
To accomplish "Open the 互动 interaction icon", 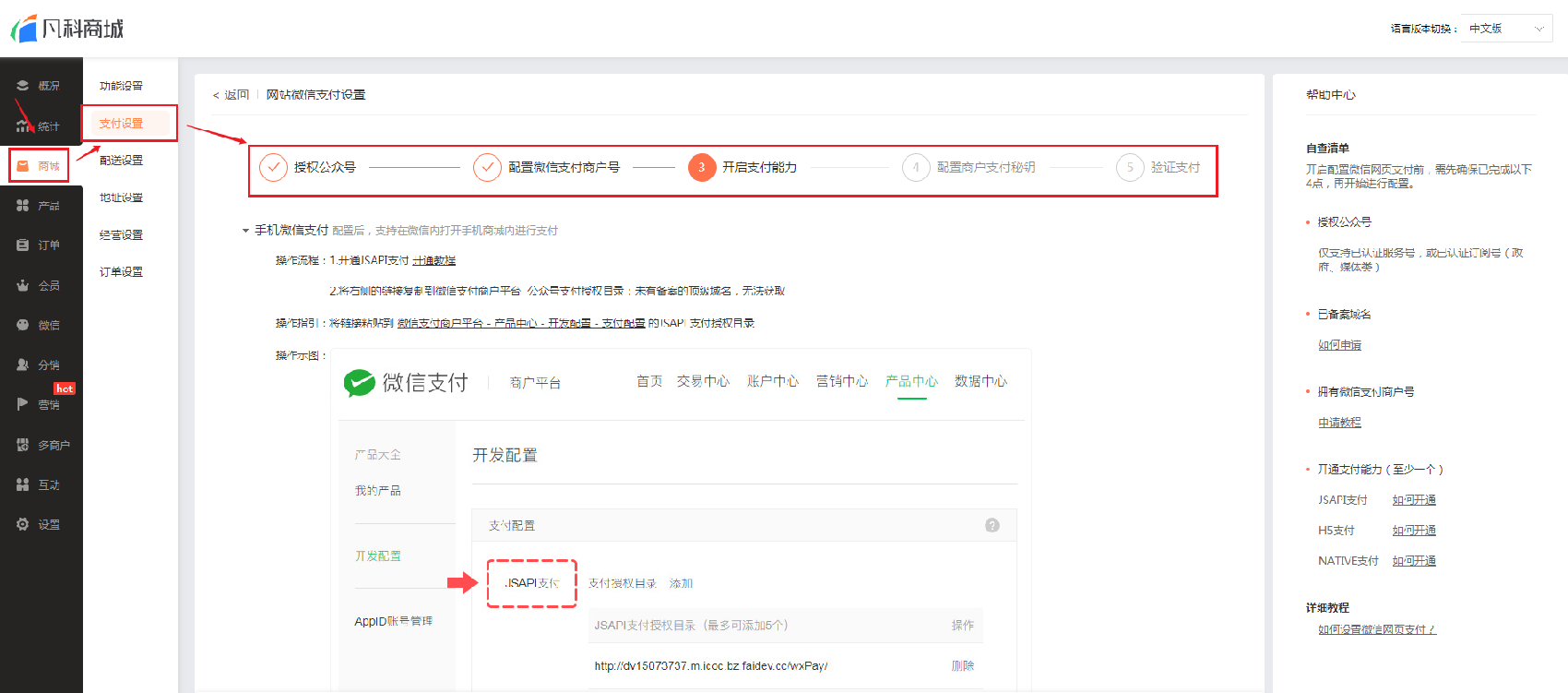I will click(x=22, y=484).
